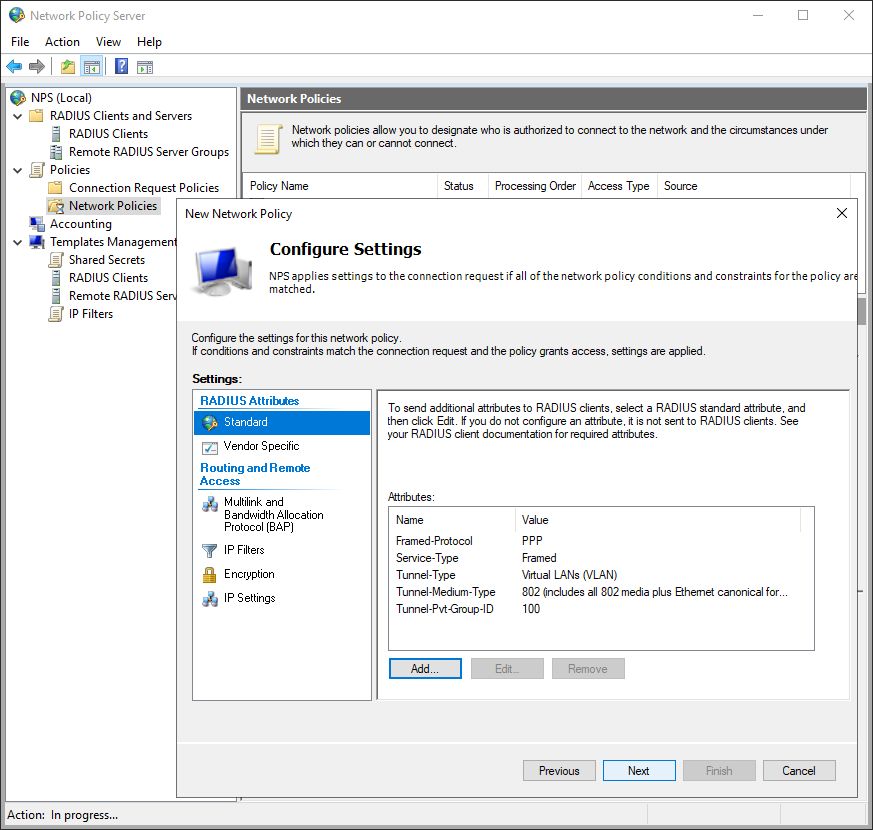Proceed with the Next button
Image resolution: width=873 pixels, height=830 pixels.
point(639,770)
